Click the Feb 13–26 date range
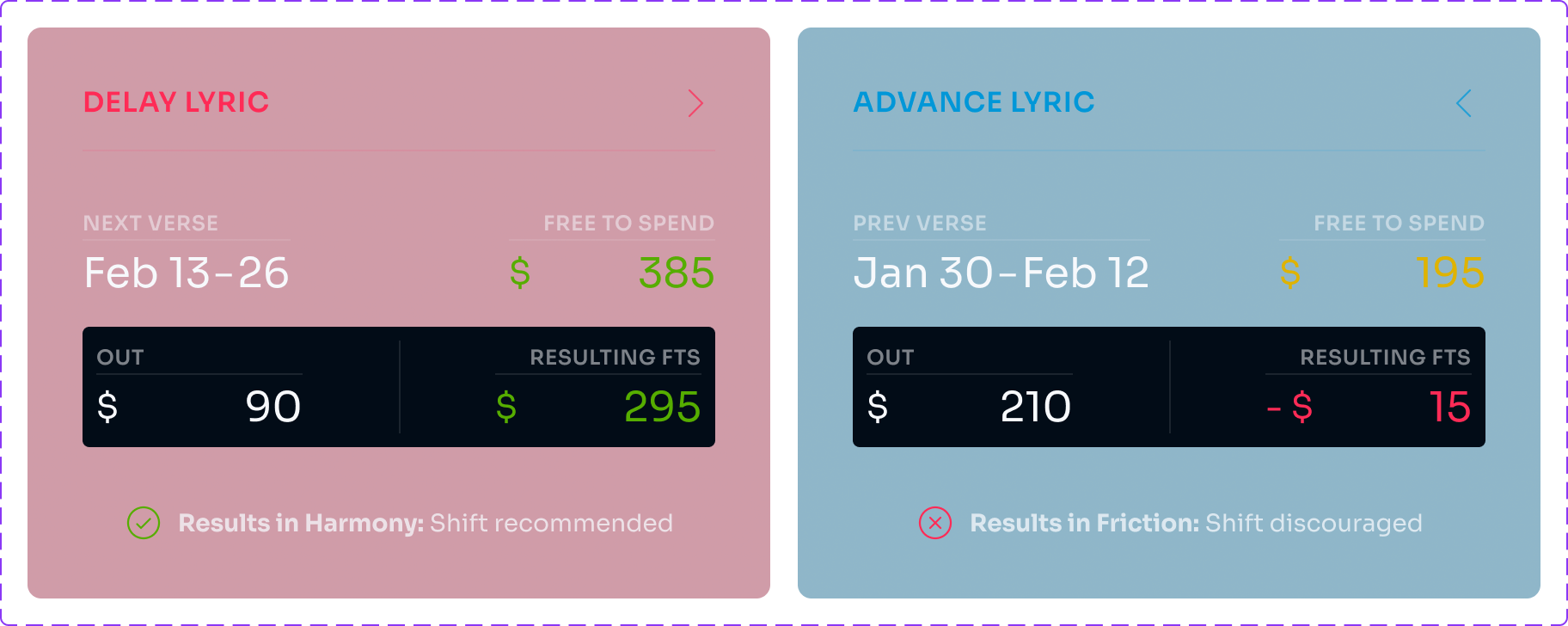The height and width of the screenshot is (626, 1568). click(x=187, y=273)
